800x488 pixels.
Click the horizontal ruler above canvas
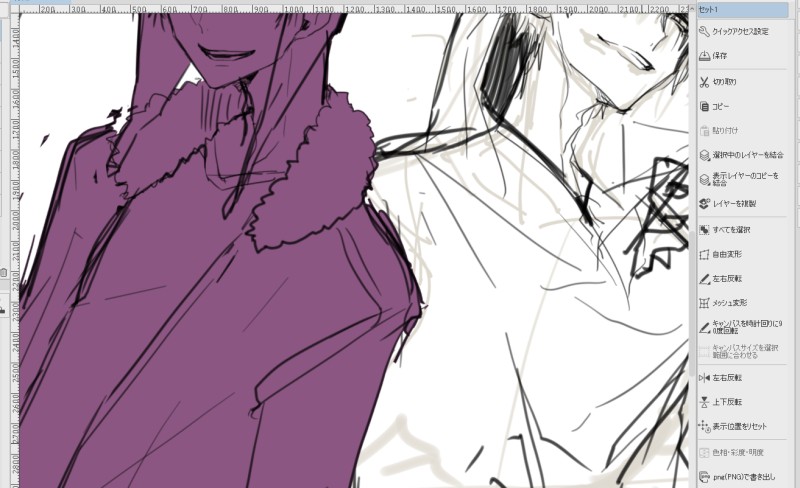[354, 9]
